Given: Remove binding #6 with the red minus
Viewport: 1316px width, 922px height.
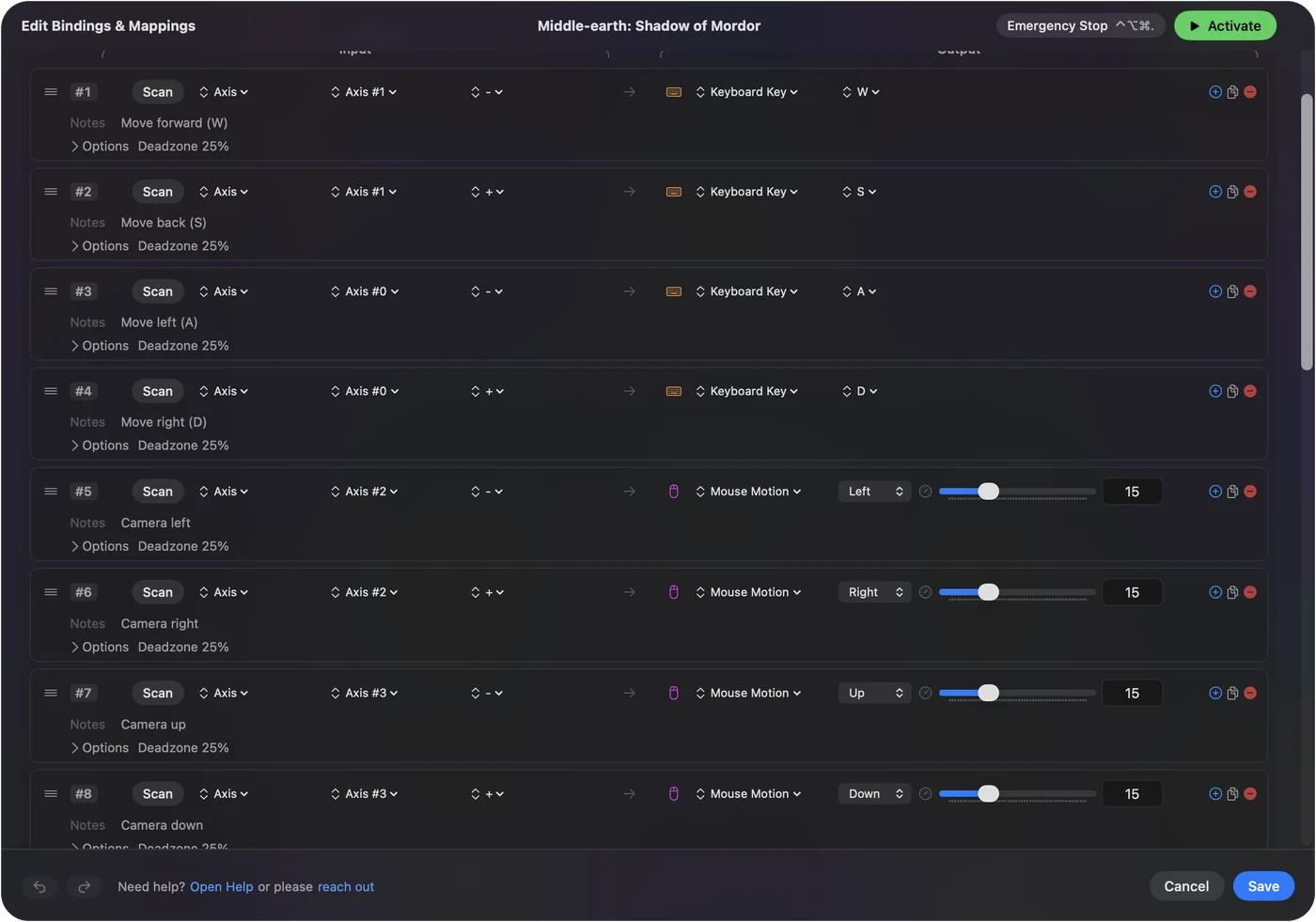Looking at the screenshot, I should click(x=1250, y=592).
